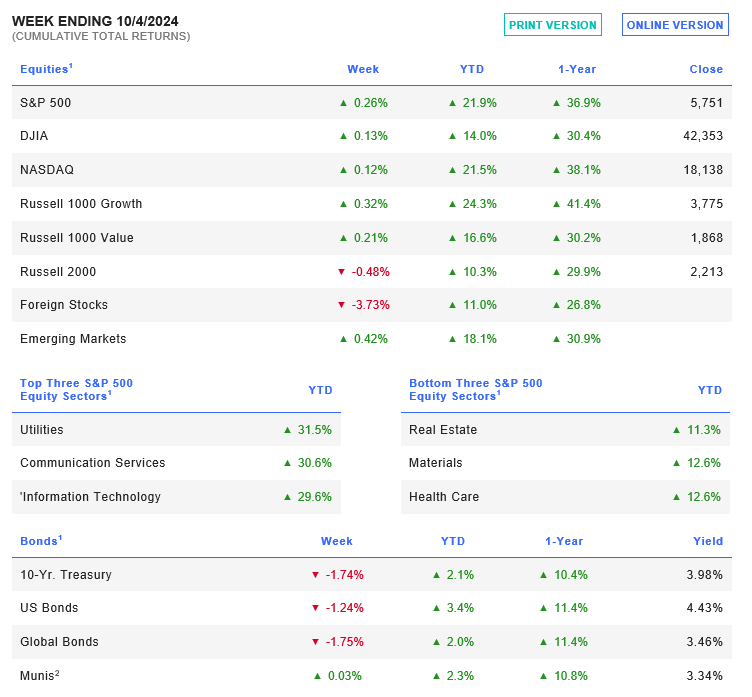Select the 10-Yr. Treasury row label
Viewport: 752px width, 697px height.
[66, 575]
